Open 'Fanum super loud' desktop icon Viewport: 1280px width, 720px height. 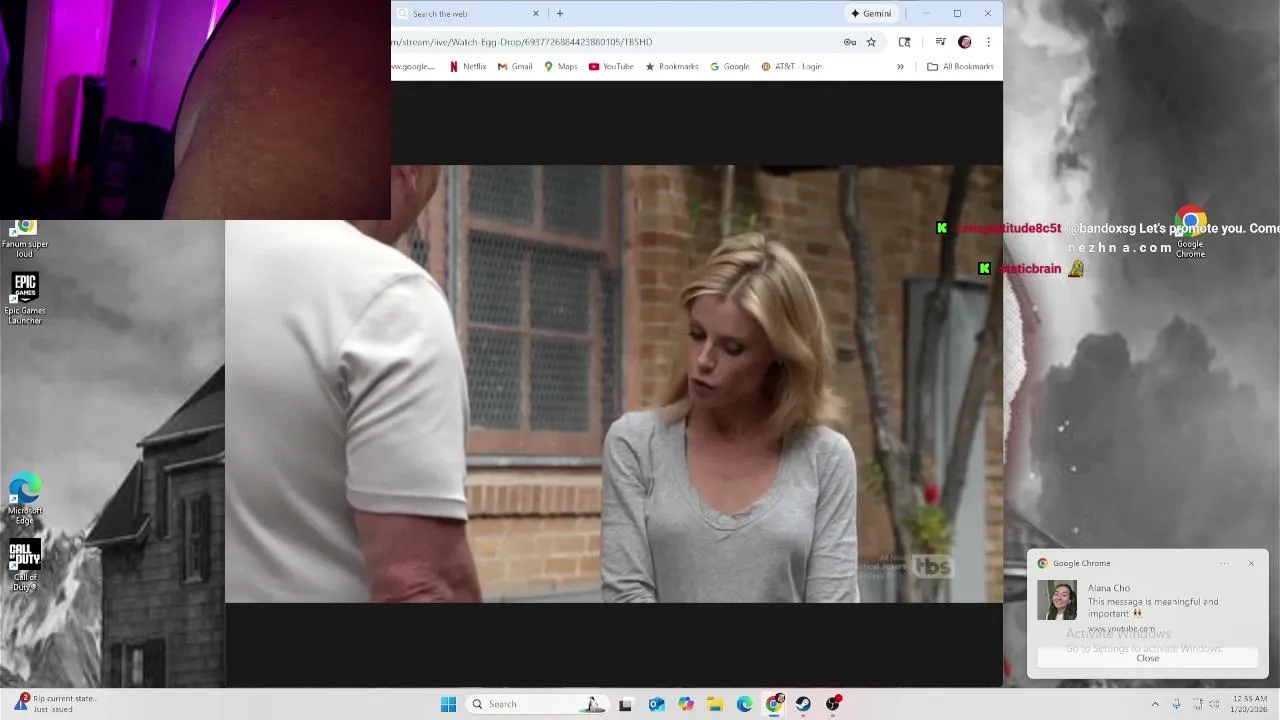[x=25, y=240]
